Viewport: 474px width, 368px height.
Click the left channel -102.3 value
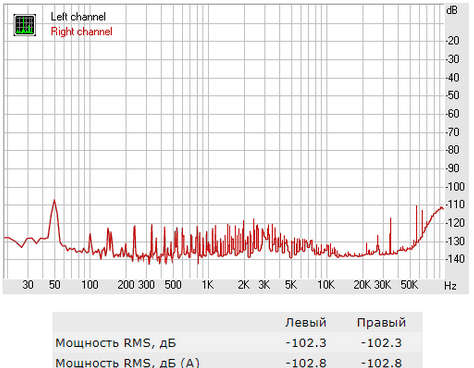pyautogui.click(x=306, y=343)
